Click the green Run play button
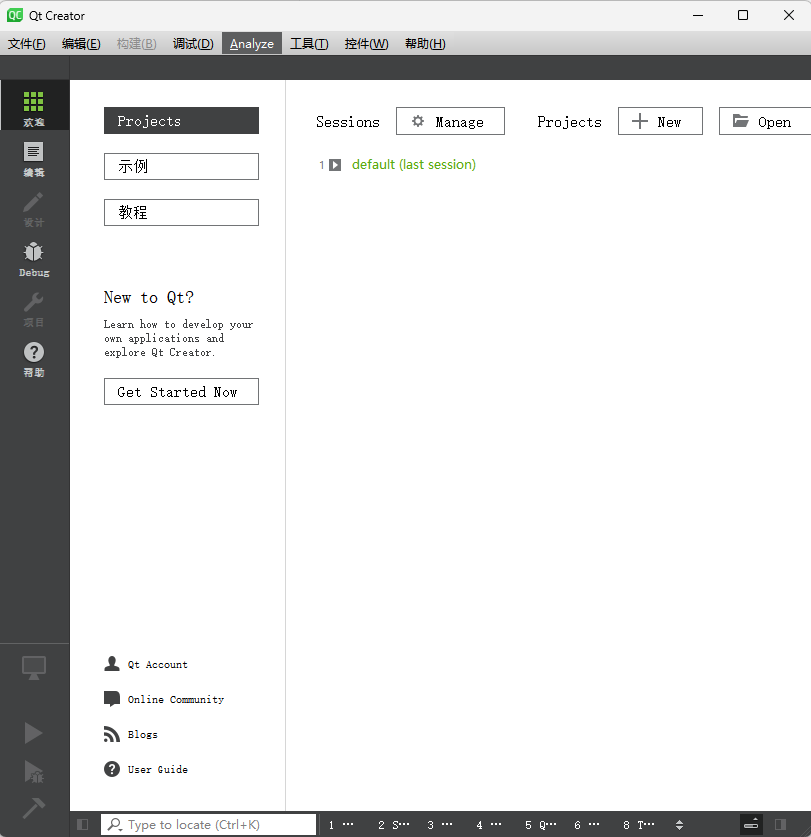 (34, 733)
